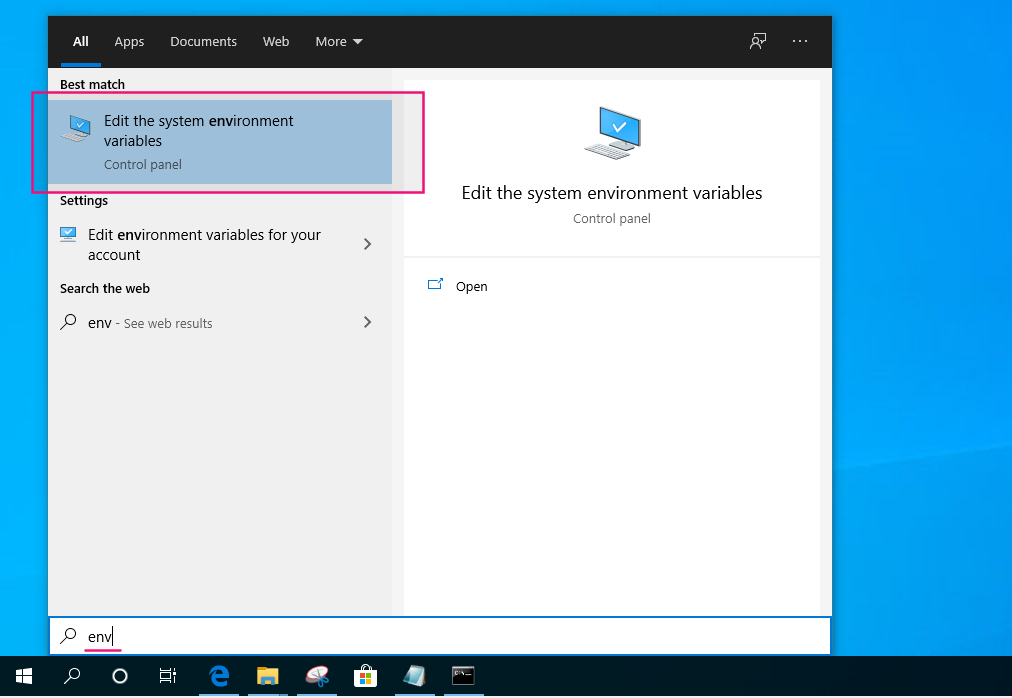1012x698 pixels.
Task: Open File Explorer from the taskbar
Action: pyautogui.click(x=267, y=676)
